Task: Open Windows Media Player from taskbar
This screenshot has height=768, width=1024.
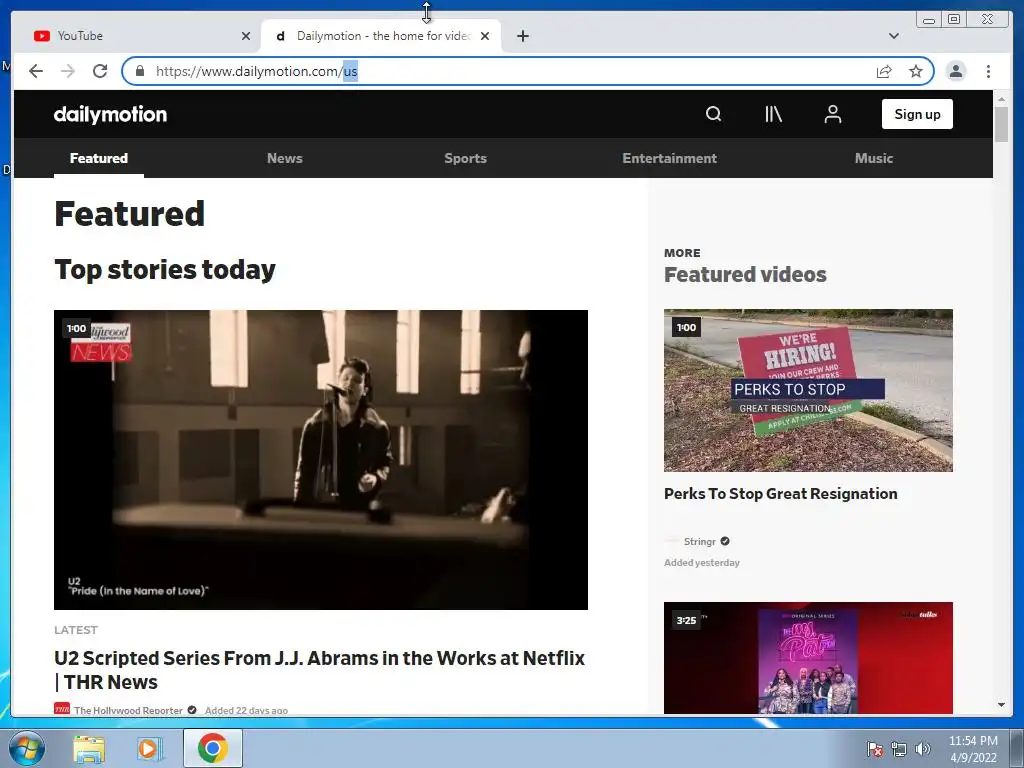Action: click(x=150, y=748)
